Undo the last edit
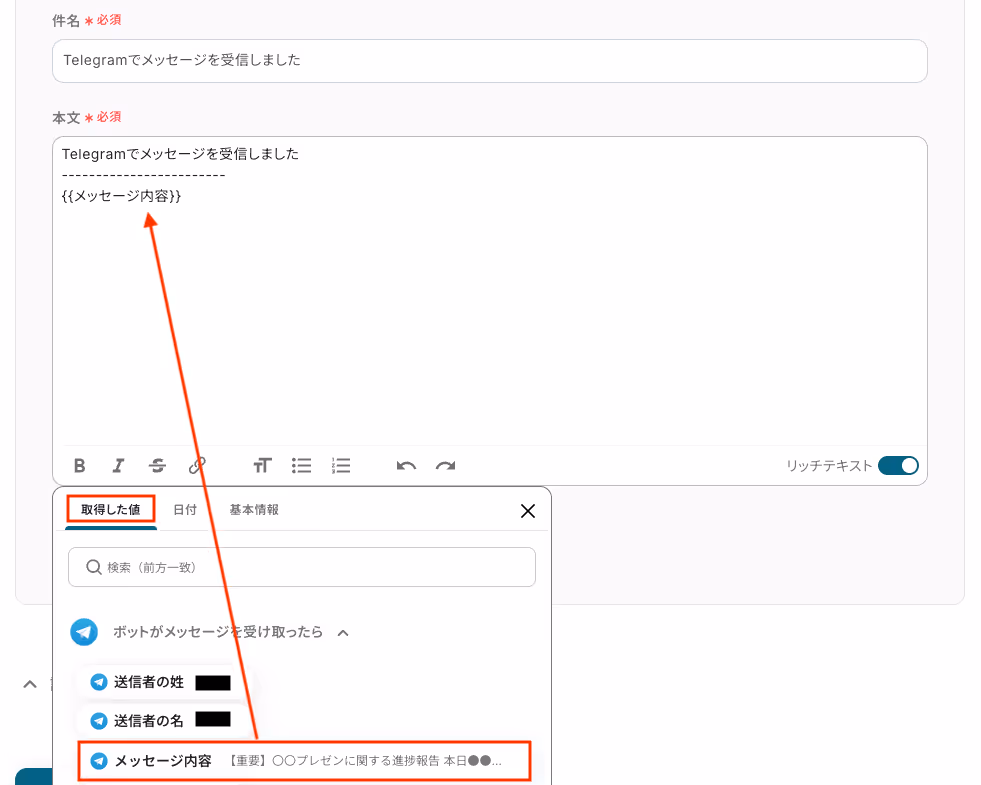 tap(406, 465)
